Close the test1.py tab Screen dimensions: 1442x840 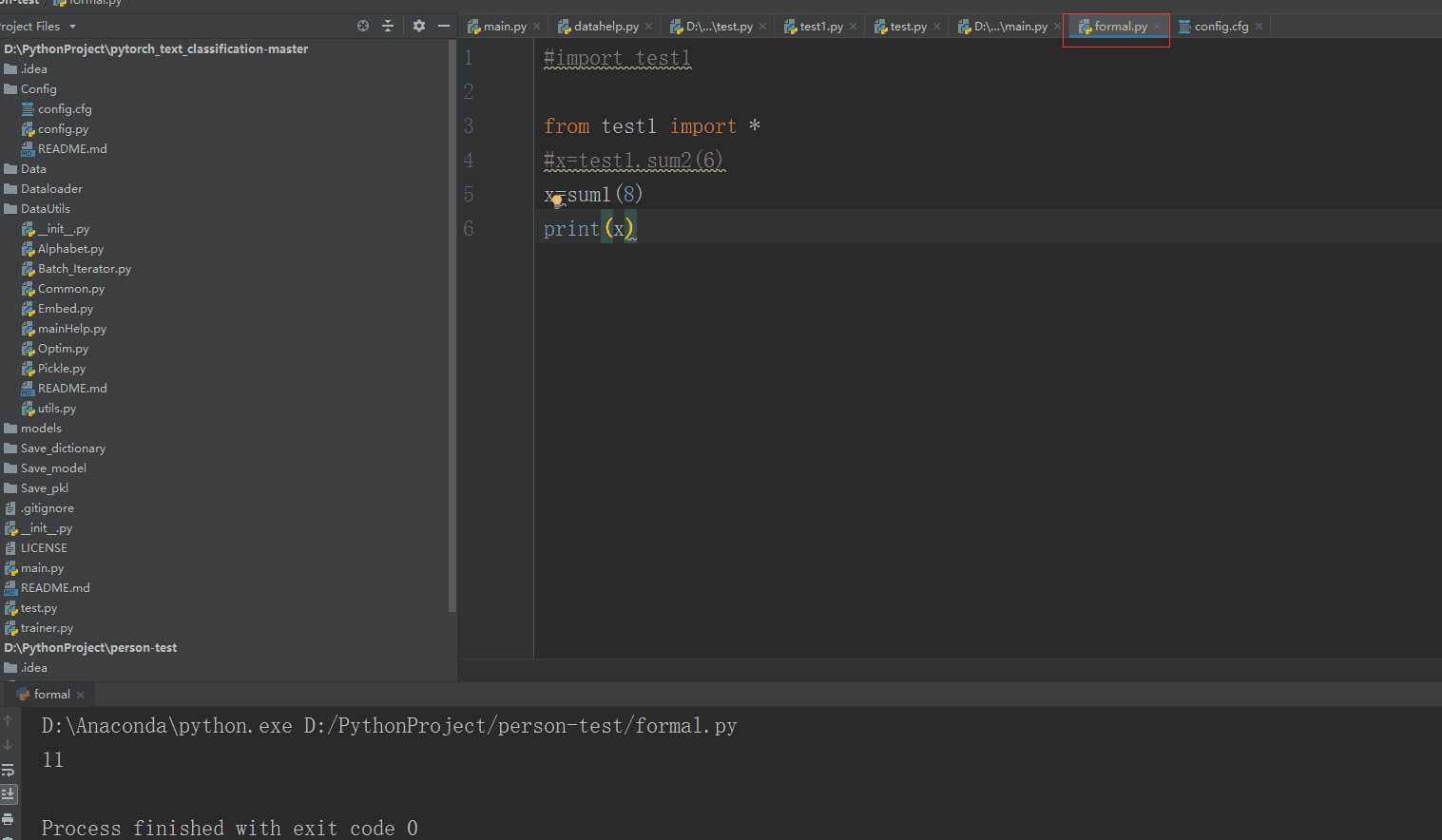click(x=853, y=27)
